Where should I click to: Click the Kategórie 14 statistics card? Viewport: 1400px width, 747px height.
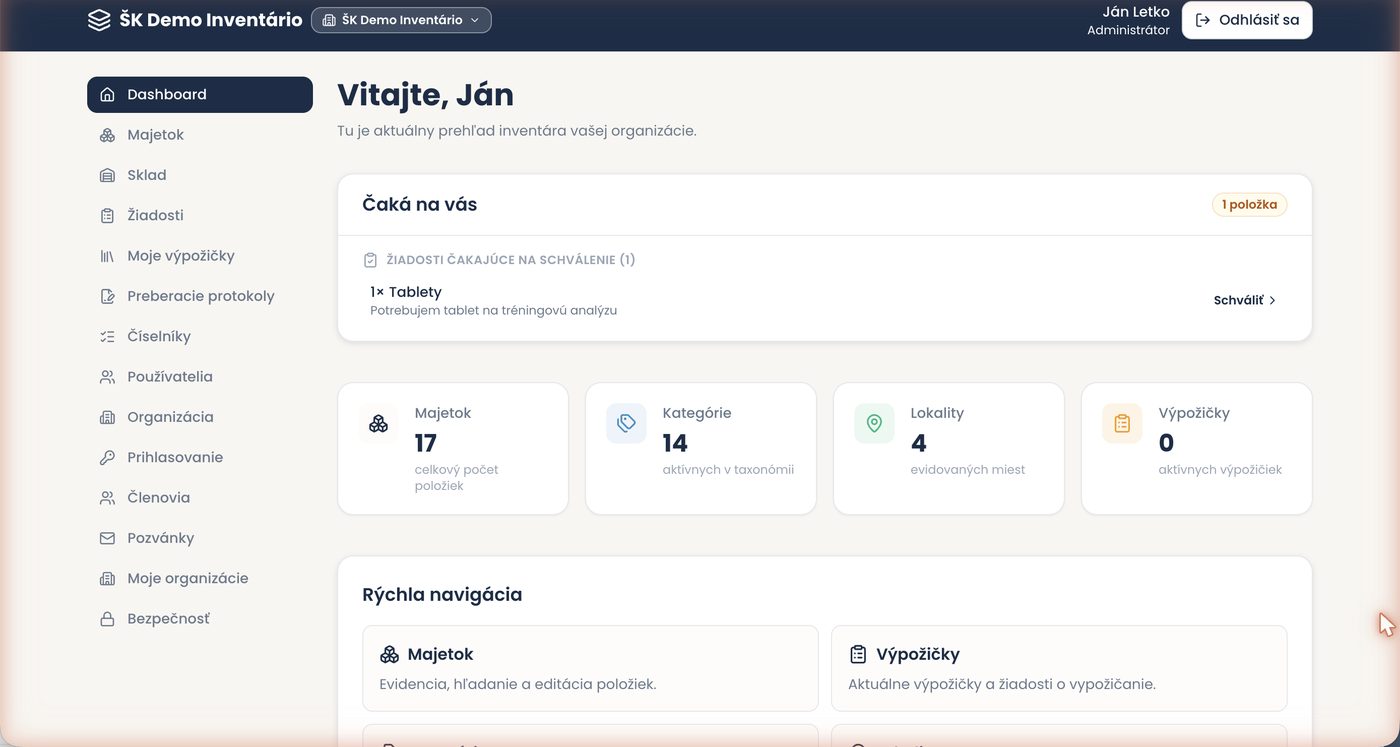701,449
